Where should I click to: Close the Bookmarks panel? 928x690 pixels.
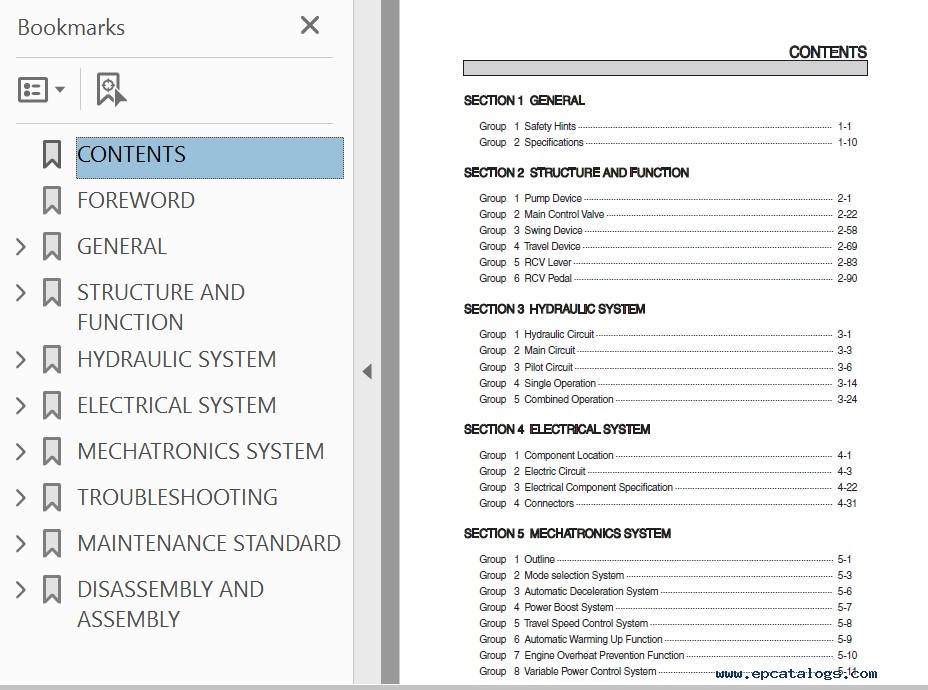pos(310,25)
